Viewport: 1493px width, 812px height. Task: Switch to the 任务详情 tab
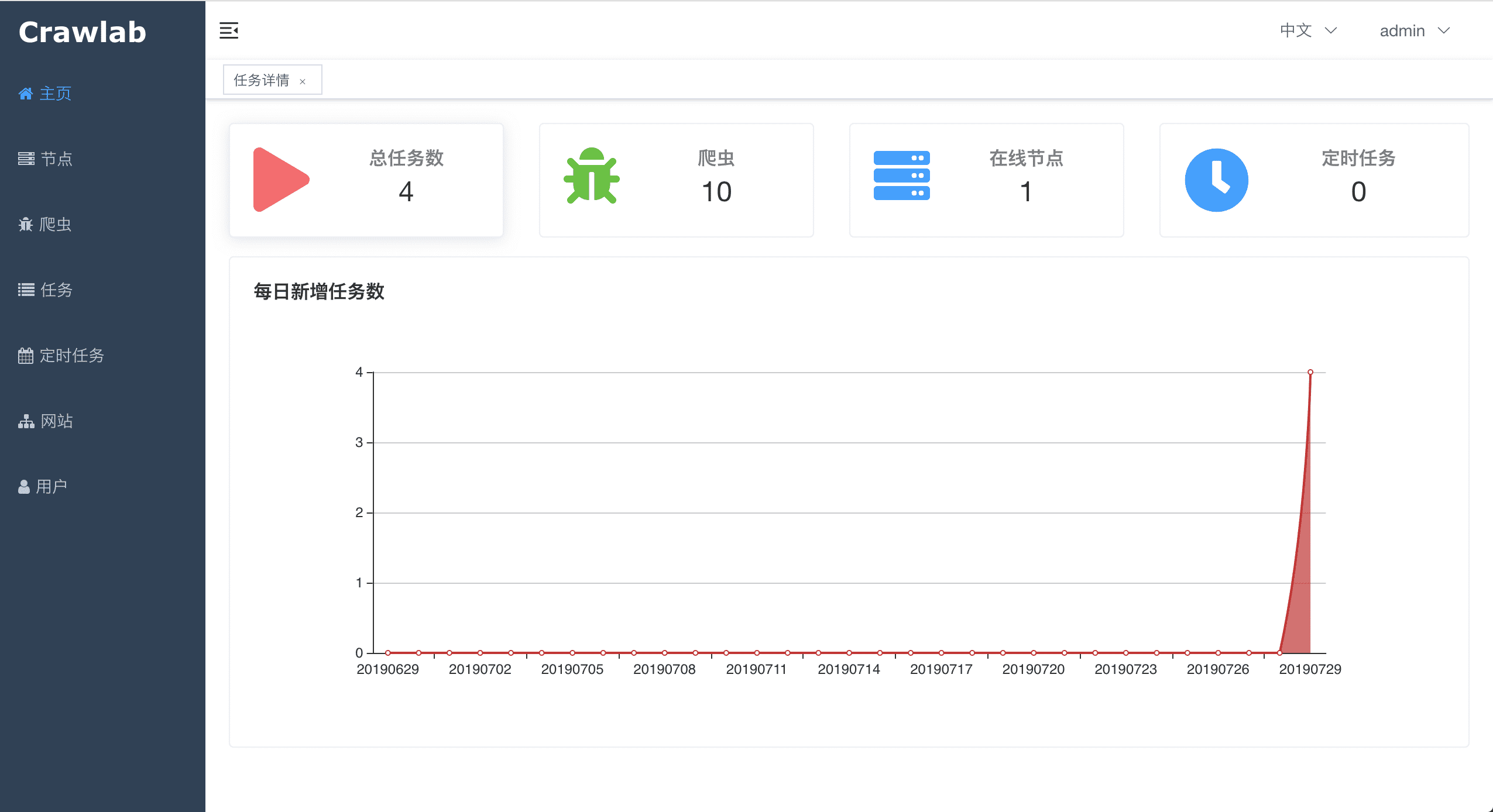pos(261,79)
